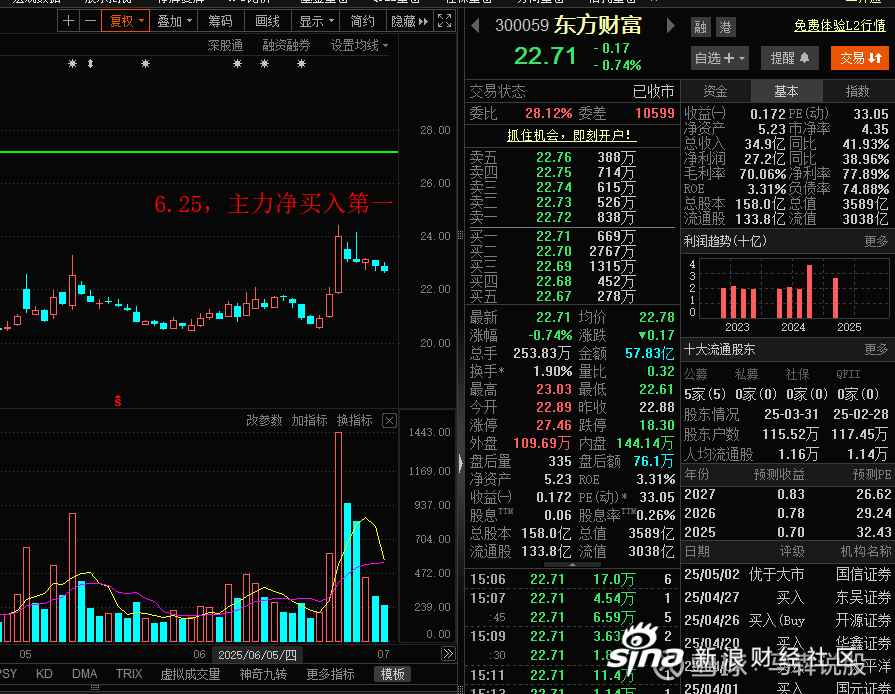Open the 自选+ watchlist dropdown
Viewport: 895px width, 694px height.
[x=719, y=58]
